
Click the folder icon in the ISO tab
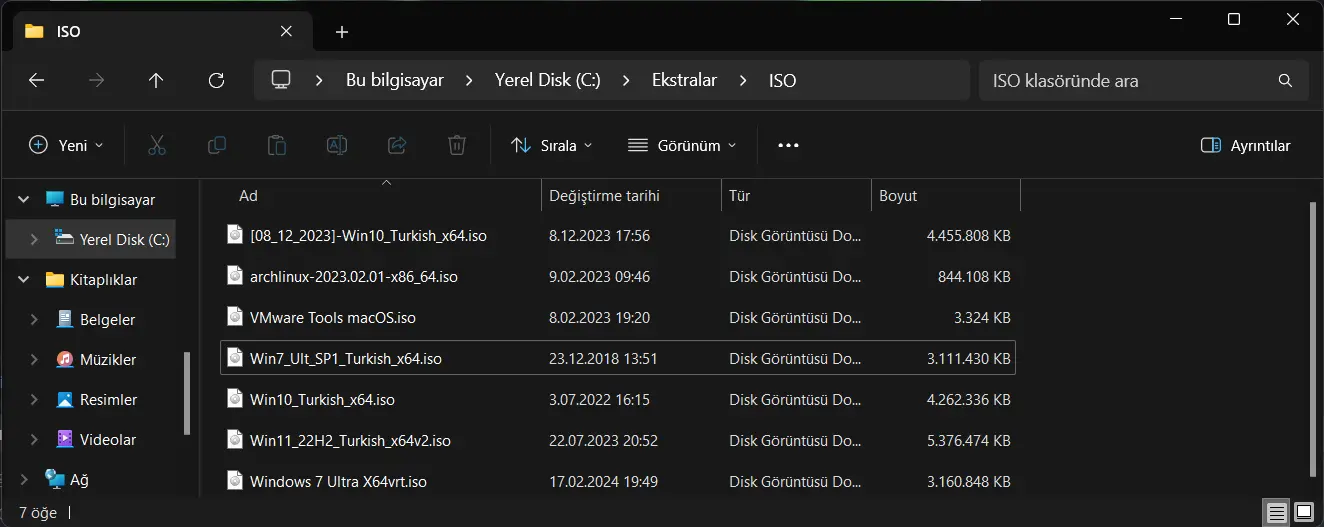(x=34, y=31)
